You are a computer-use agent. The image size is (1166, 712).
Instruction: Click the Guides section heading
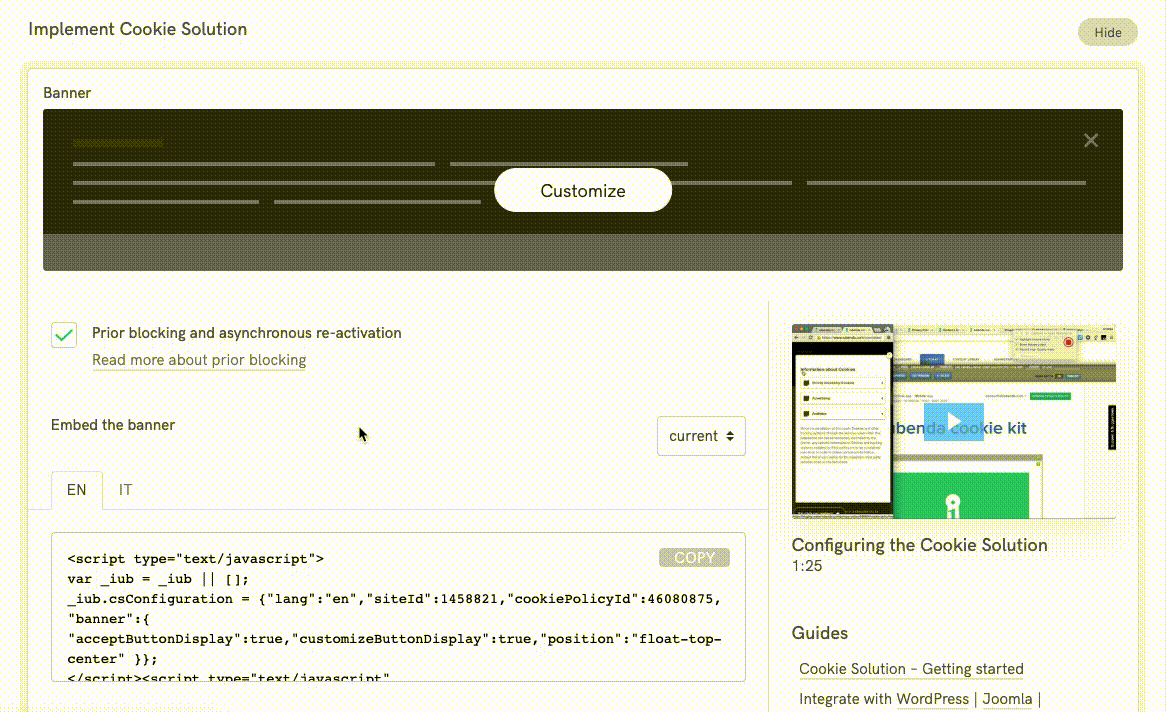tap(819, 634)
